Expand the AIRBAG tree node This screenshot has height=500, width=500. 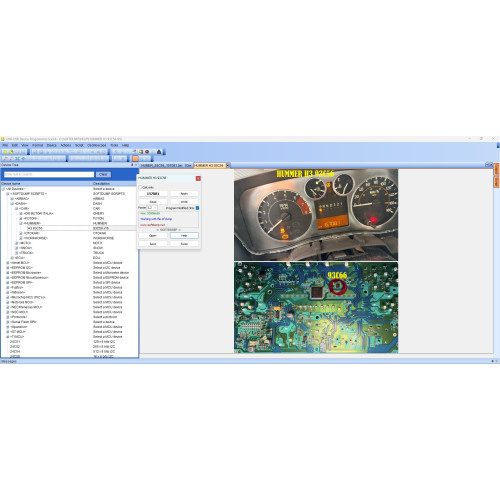pyautogui.click(x=12, y=199)
